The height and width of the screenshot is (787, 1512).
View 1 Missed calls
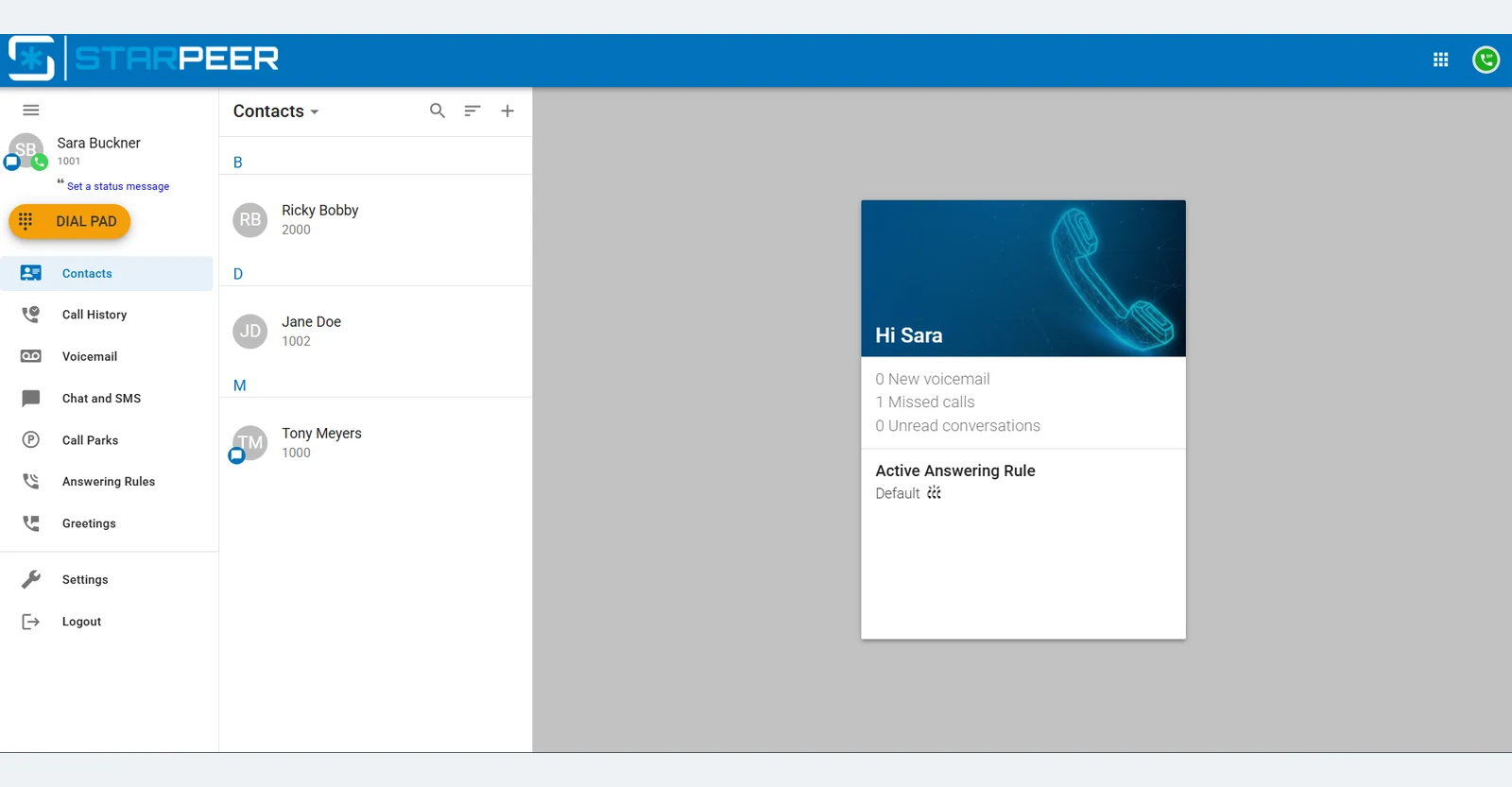coord(925,402)
